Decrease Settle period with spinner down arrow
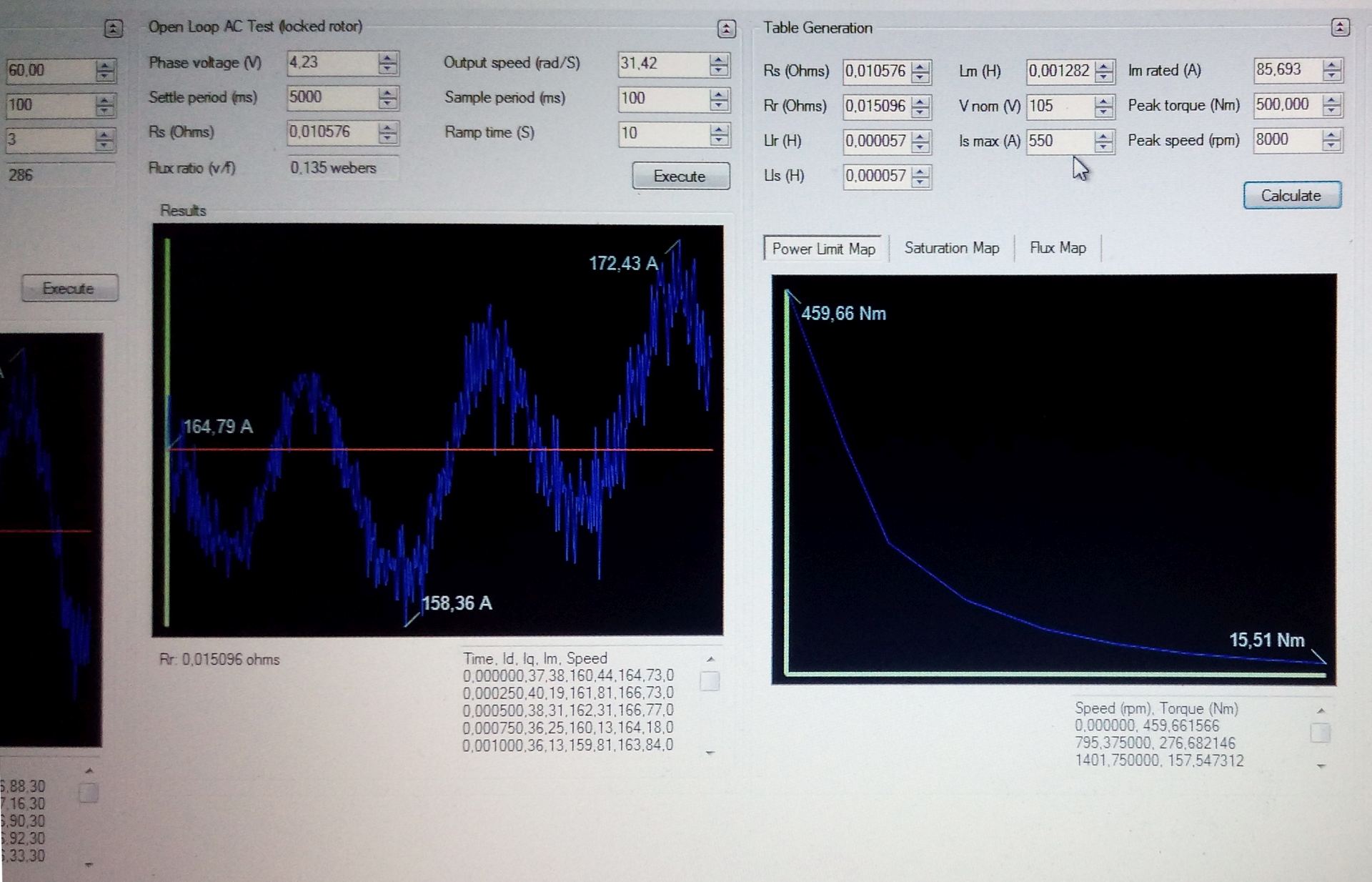Screen dimensions: 1372x882 (x=387, y=103)
